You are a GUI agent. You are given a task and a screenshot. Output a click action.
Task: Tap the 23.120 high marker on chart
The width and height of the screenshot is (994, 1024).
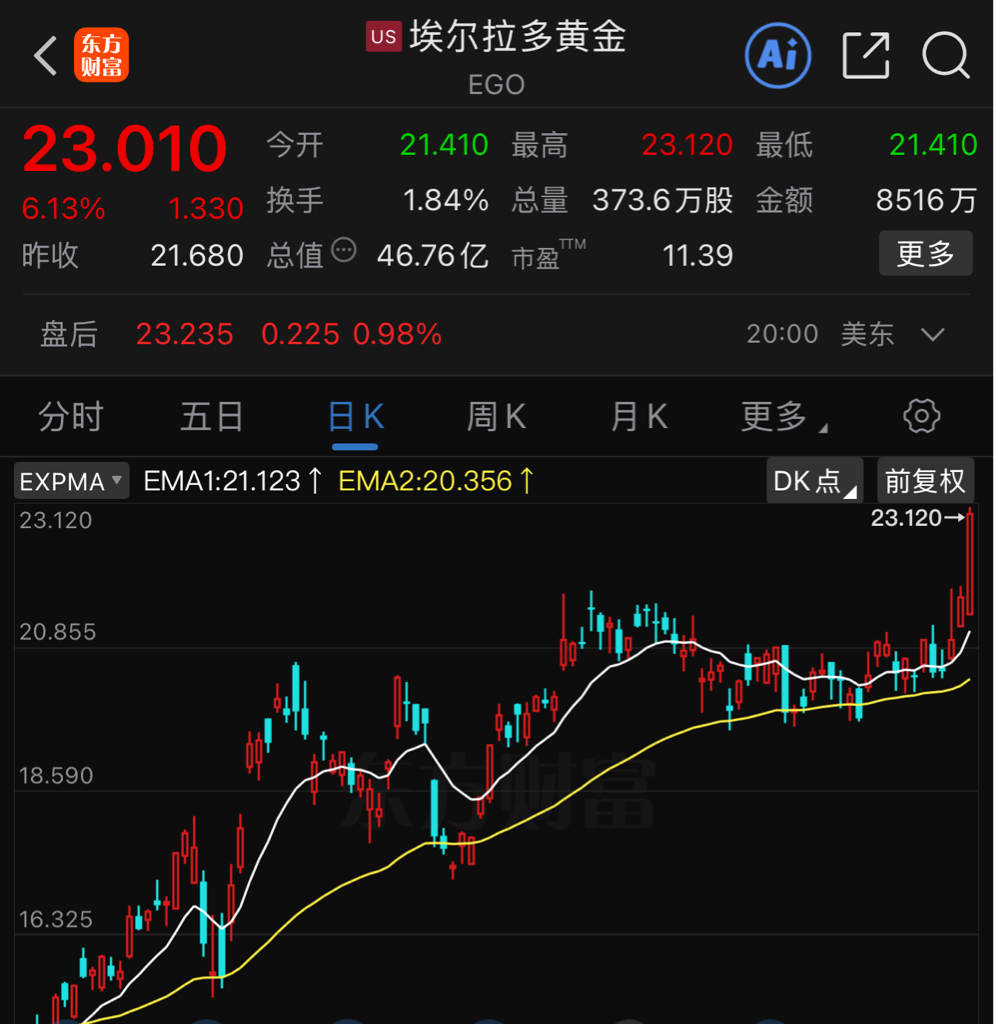click(917, 519)
